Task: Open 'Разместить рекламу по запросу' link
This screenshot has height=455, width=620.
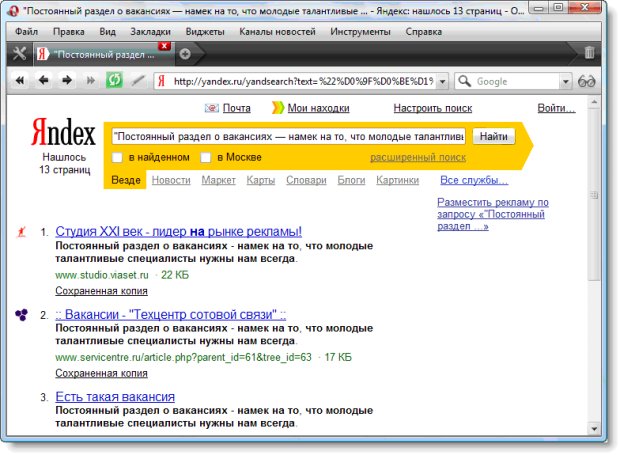Action: [493, 214]
